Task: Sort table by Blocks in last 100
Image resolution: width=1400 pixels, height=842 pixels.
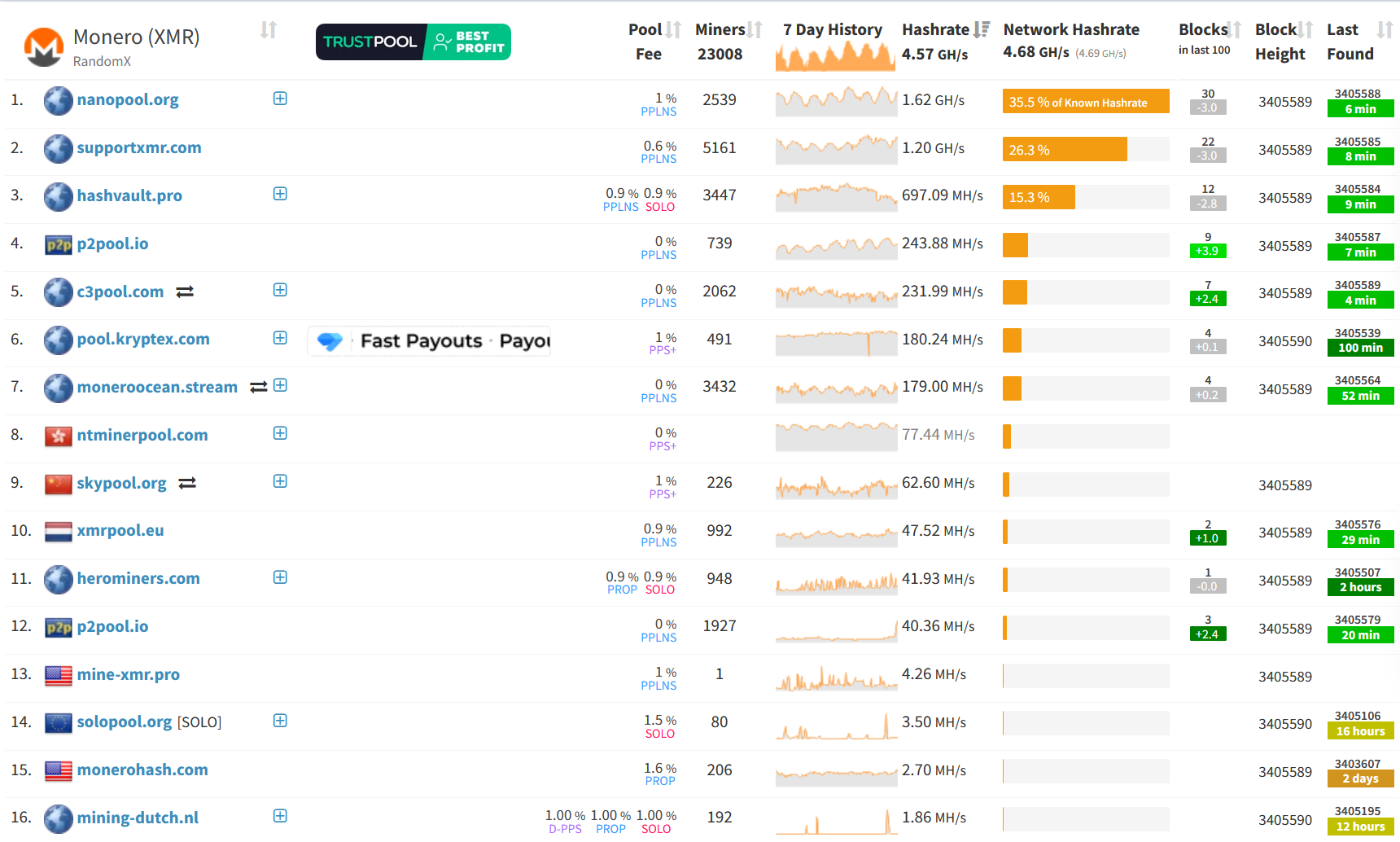Action: point(1234,30)
